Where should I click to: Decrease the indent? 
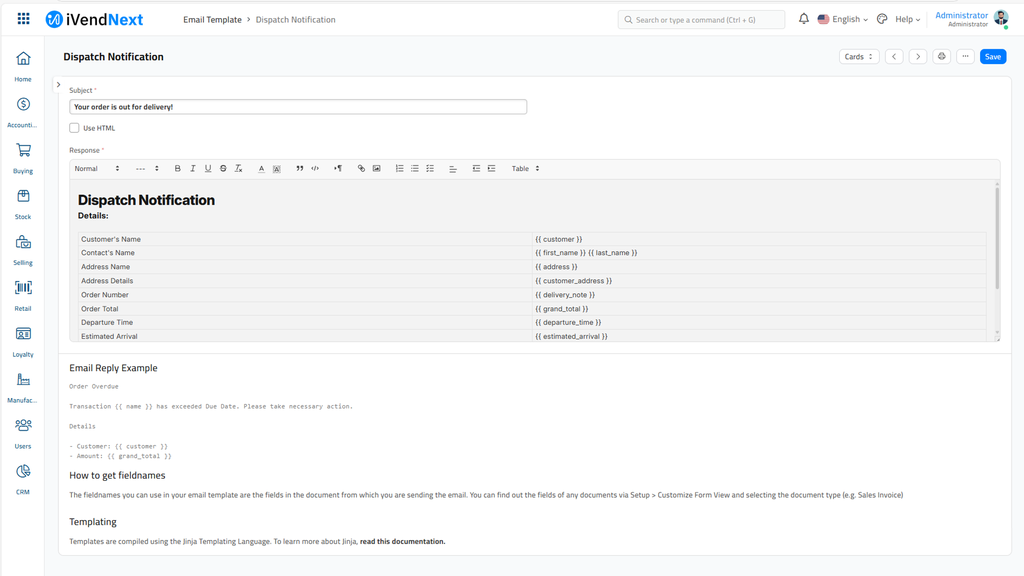pyautogui.click(x=476, y=168)
